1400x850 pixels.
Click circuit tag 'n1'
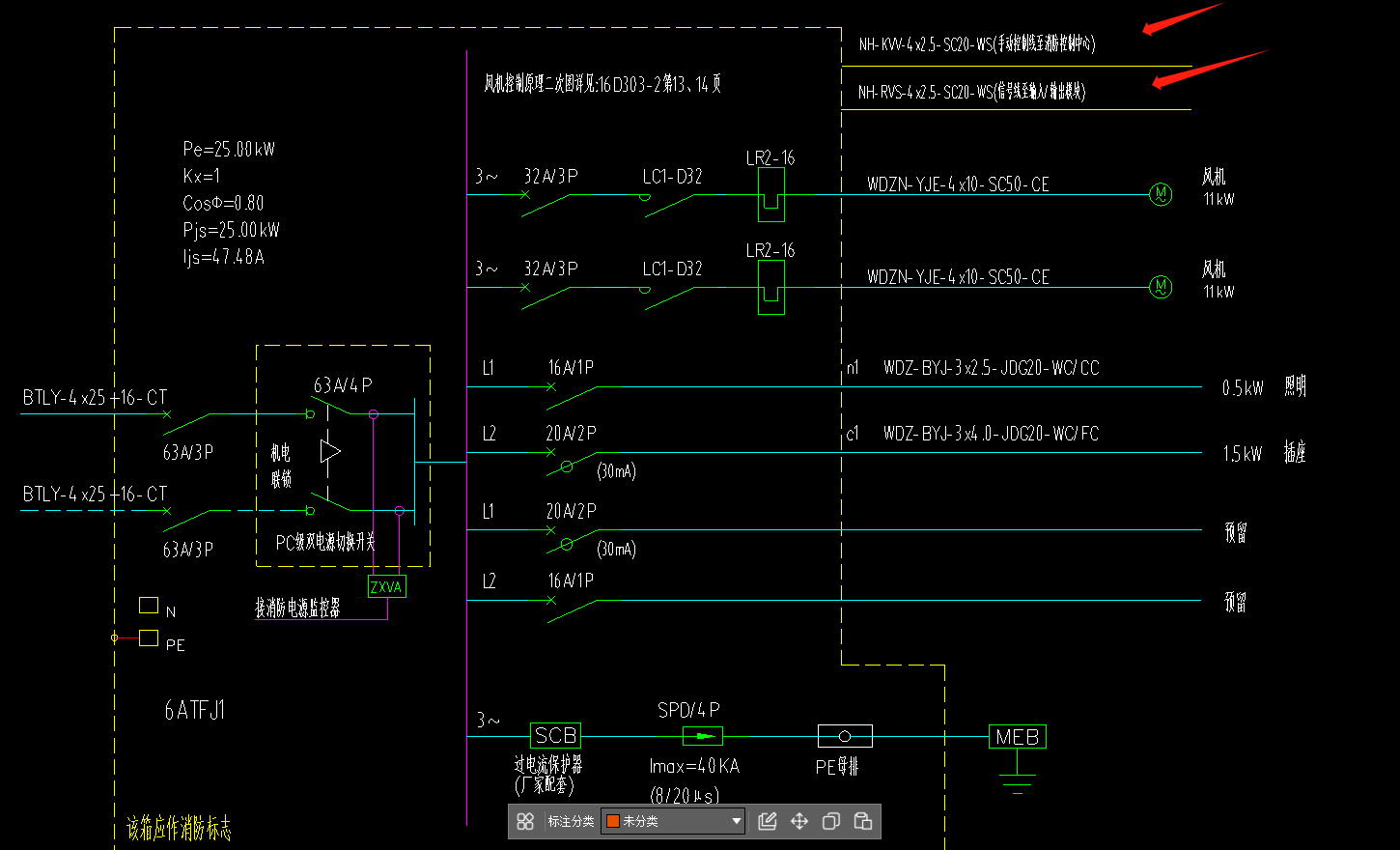click(853, 368)
